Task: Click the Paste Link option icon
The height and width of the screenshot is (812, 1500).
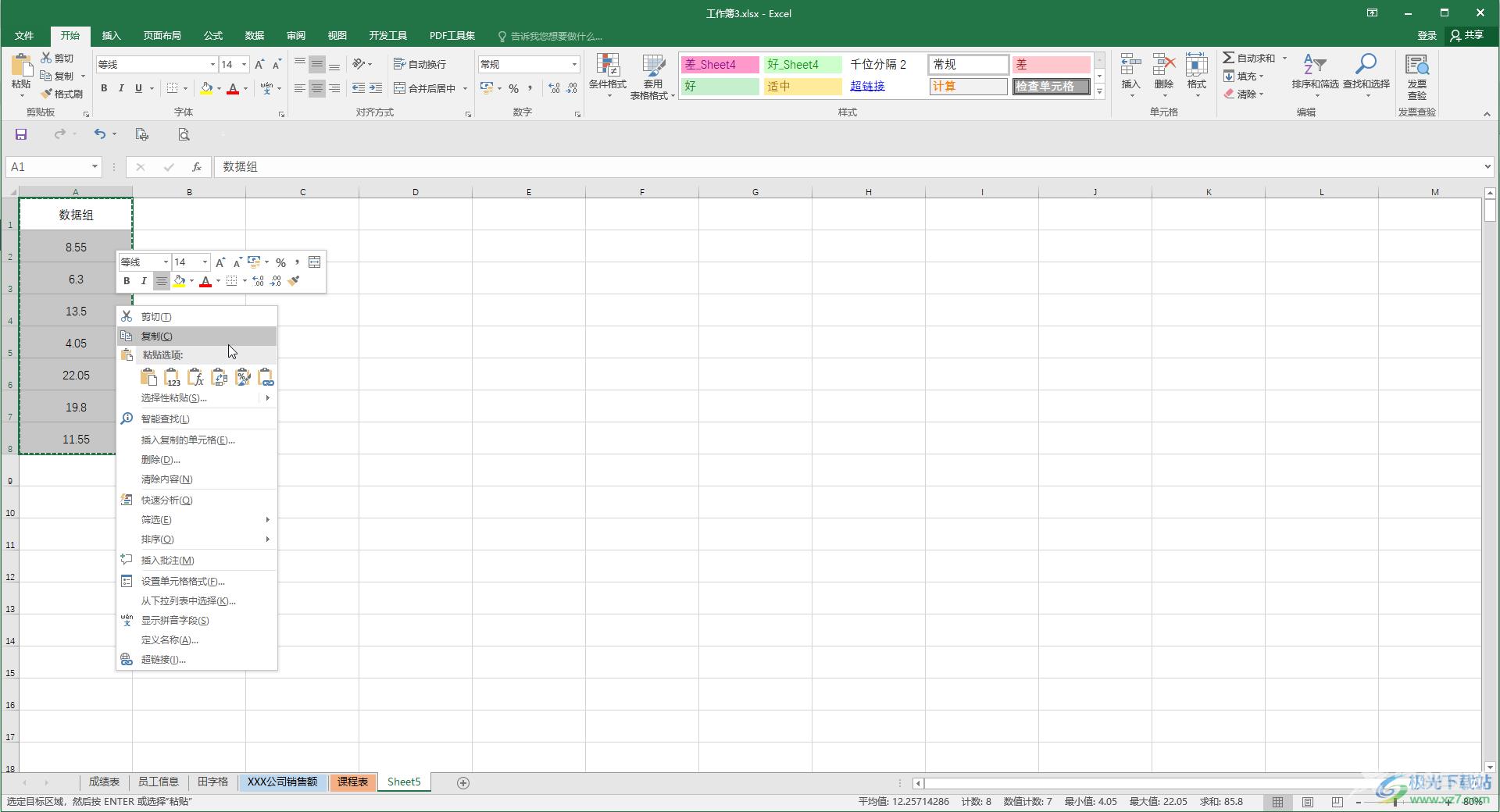Action: pos(266,378)
